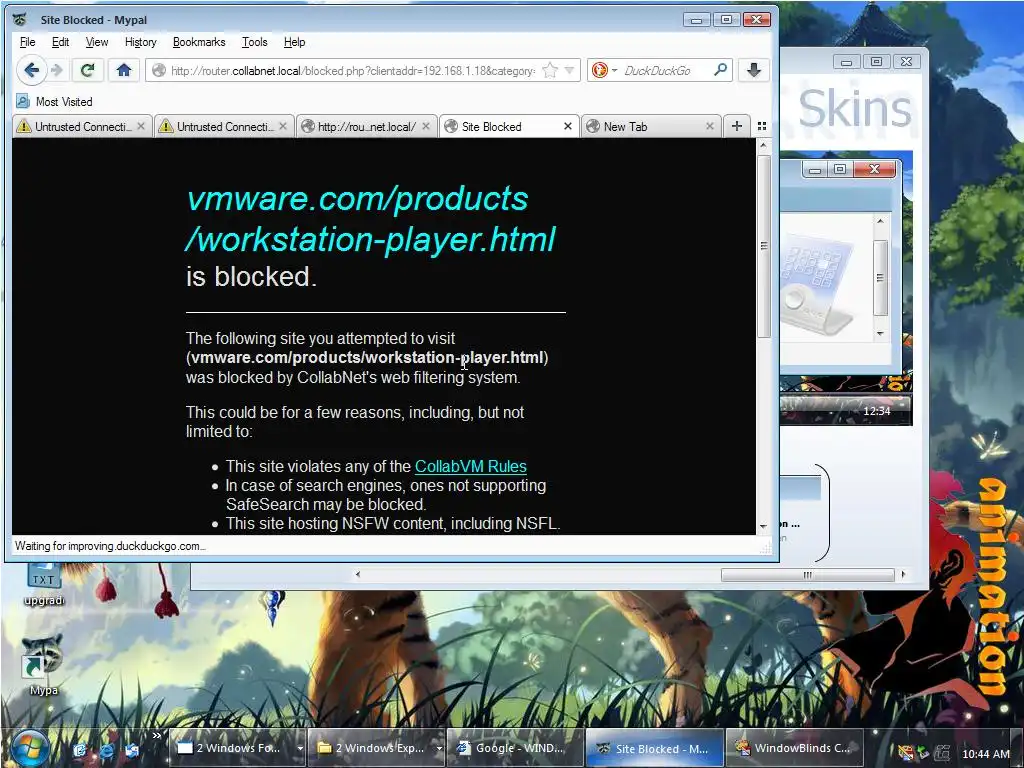The height and width of the screenshot is (768, 1024).
Task: Click the background window horizontal scrollbar thumb
Action: pos(807,575)
